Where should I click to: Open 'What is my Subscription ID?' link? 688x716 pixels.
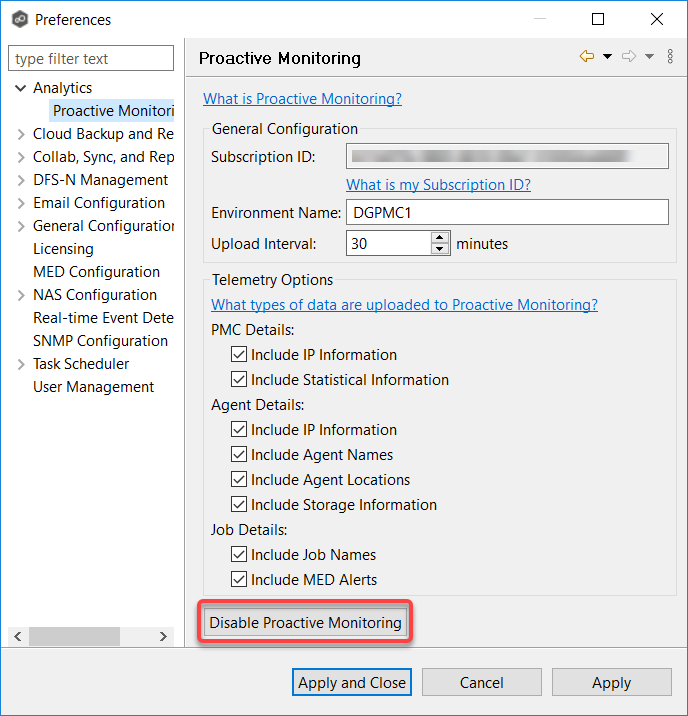pyautogui.click(x=438, y=185)
